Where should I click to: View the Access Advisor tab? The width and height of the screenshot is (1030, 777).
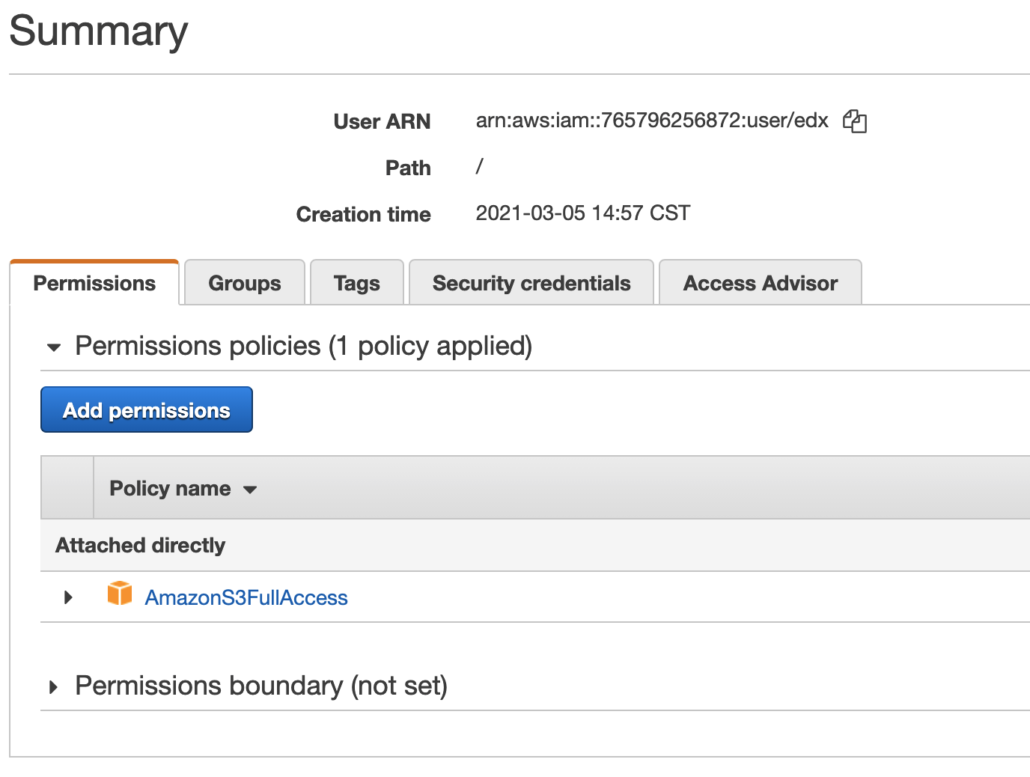point(760,283)
